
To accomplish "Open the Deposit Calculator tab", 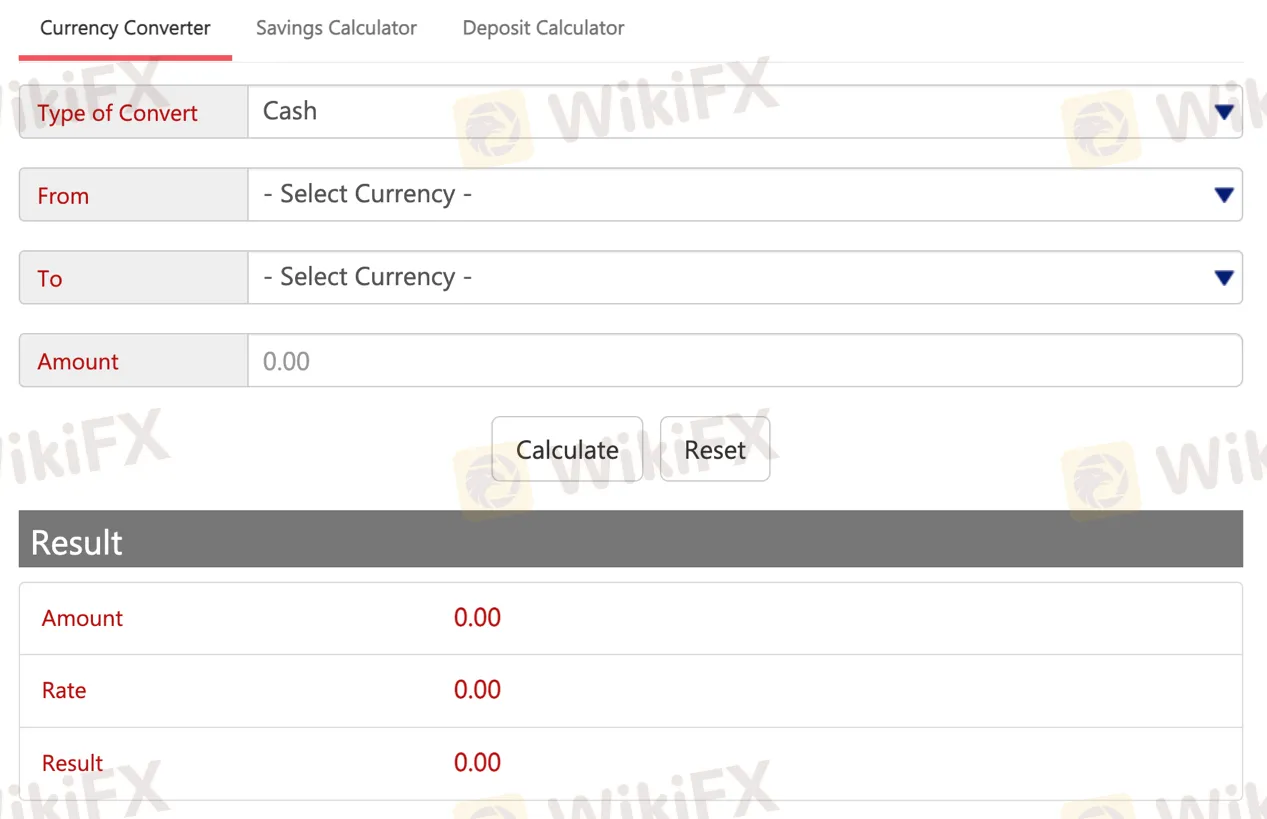I will coord(543,28).
